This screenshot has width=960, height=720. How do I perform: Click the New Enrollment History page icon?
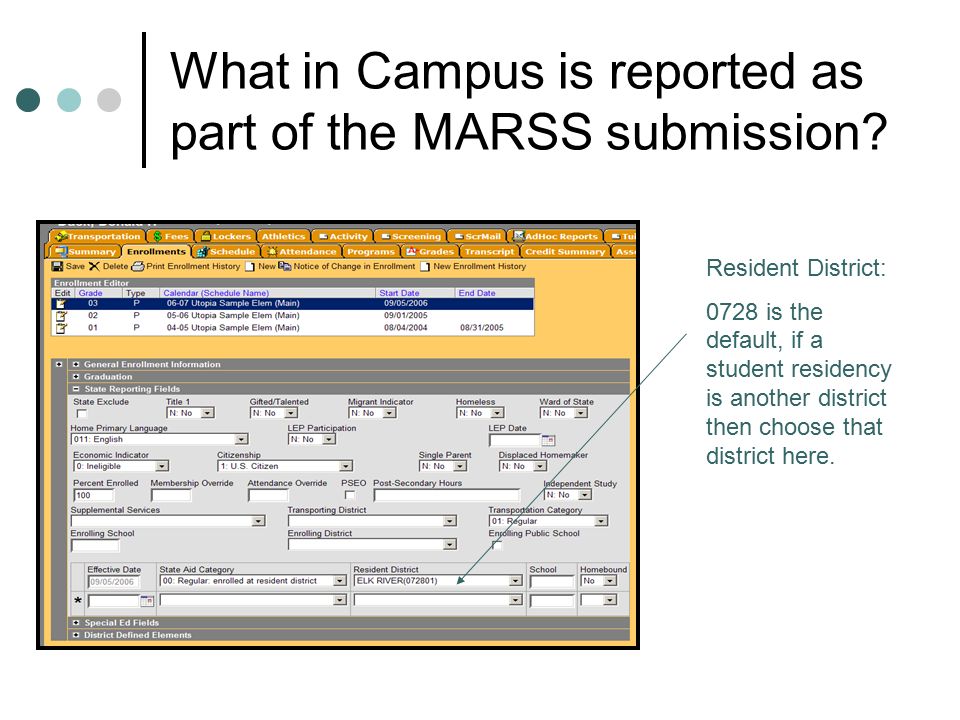[425, 266]
